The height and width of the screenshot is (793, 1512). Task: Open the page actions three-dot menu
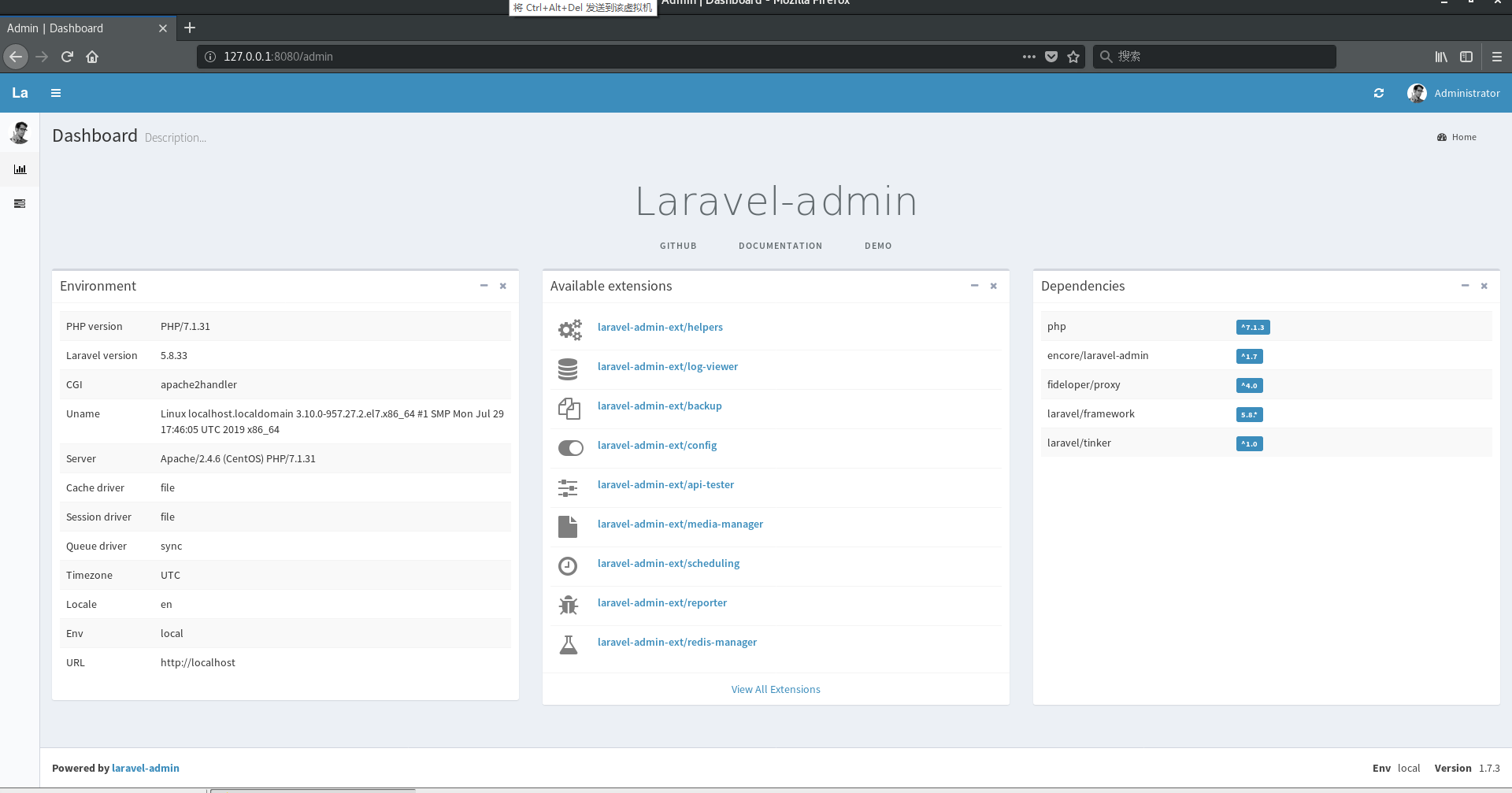[1029, 57]
